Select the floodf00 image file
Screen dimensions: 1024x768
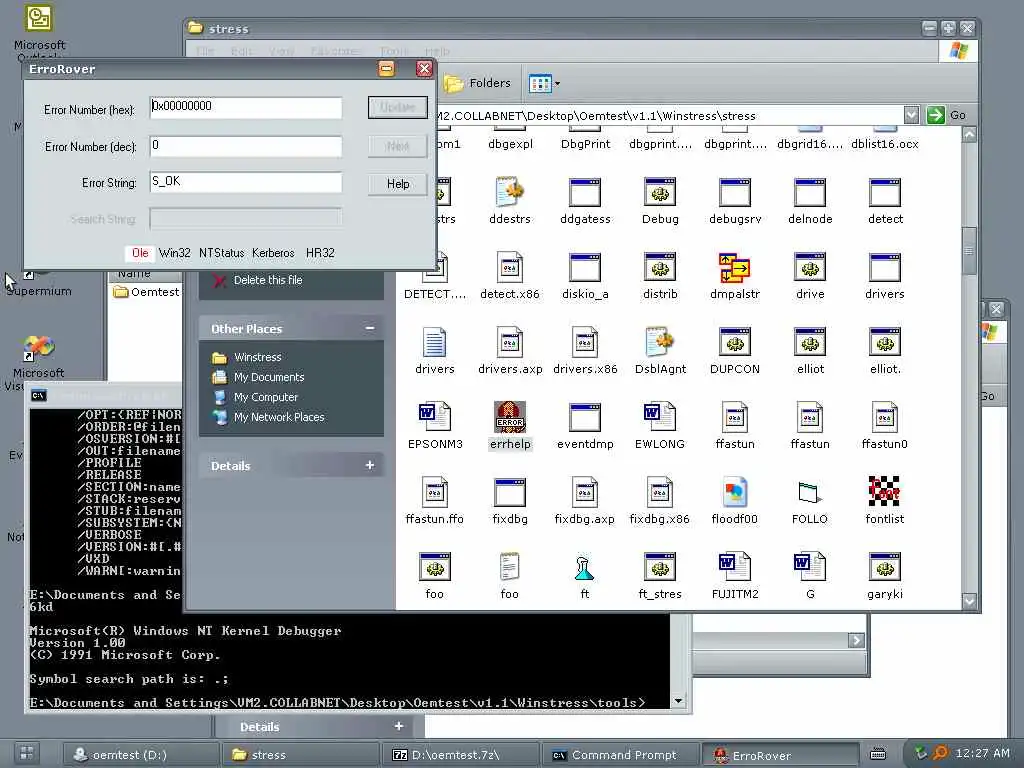click(x=735, y=492)
